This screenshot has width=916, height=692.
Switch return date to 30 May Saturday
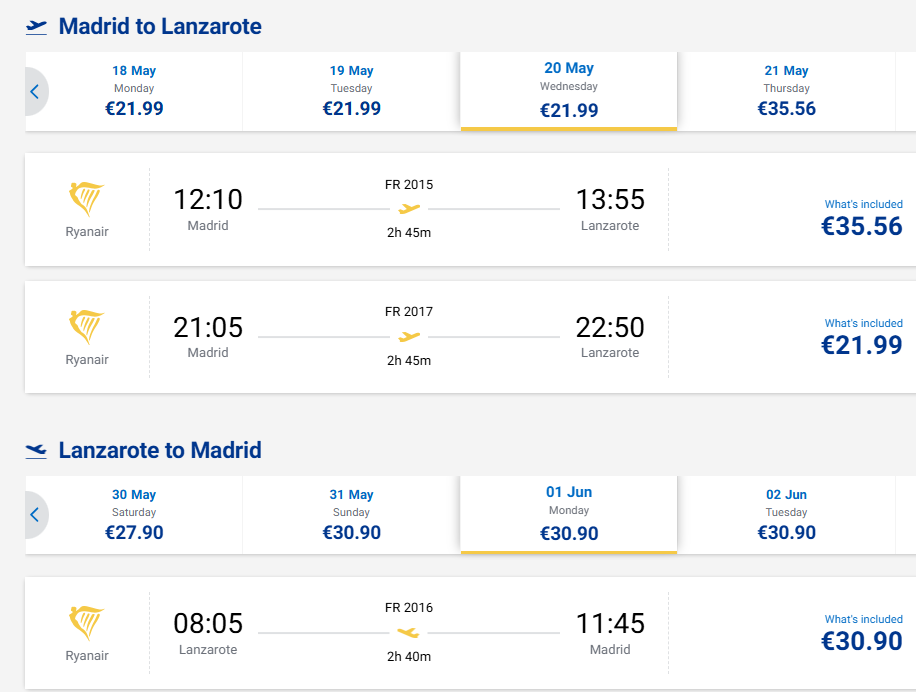click(134, 515)
